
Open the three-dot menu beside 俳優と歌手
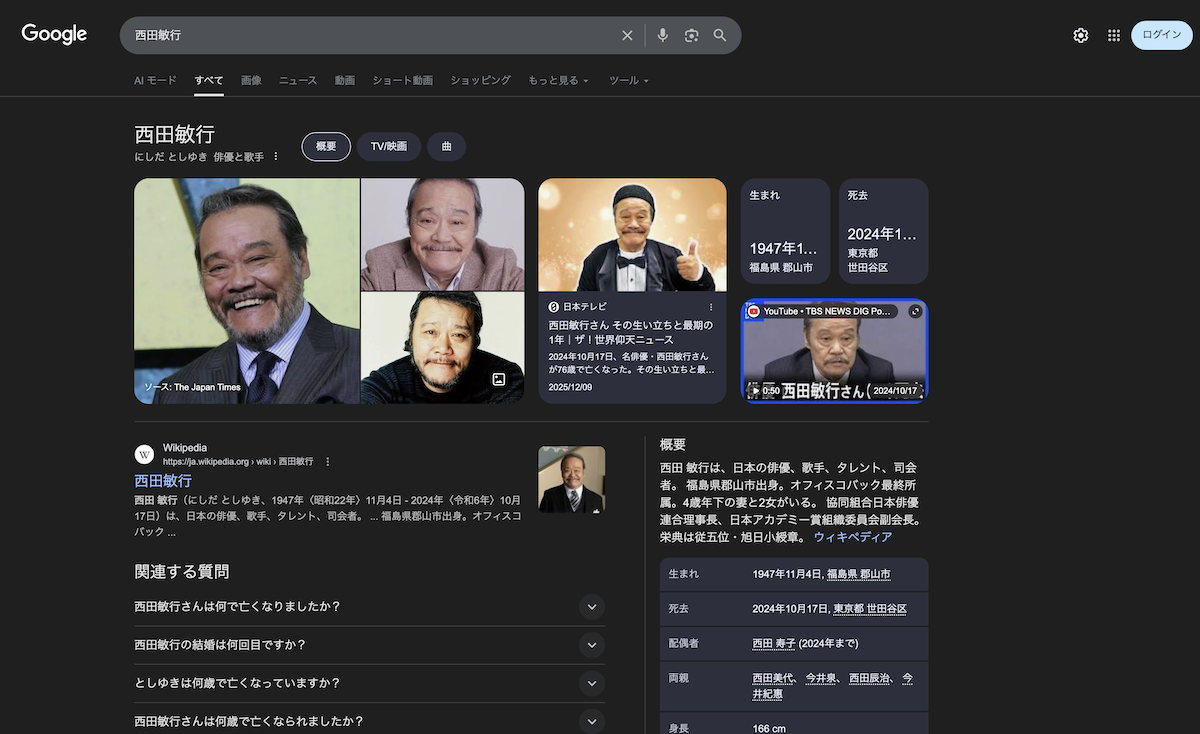pyautogui.click(x=277, y=157)
